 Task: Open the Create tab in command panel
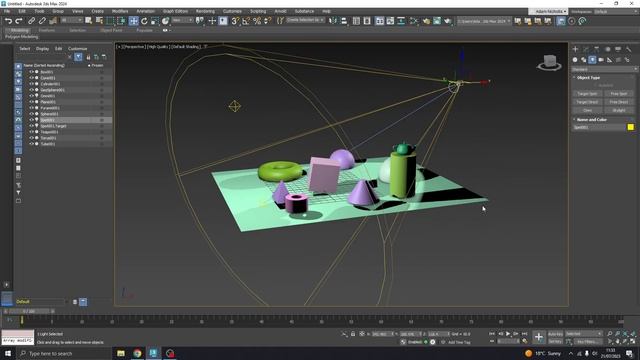coord(576,49)
